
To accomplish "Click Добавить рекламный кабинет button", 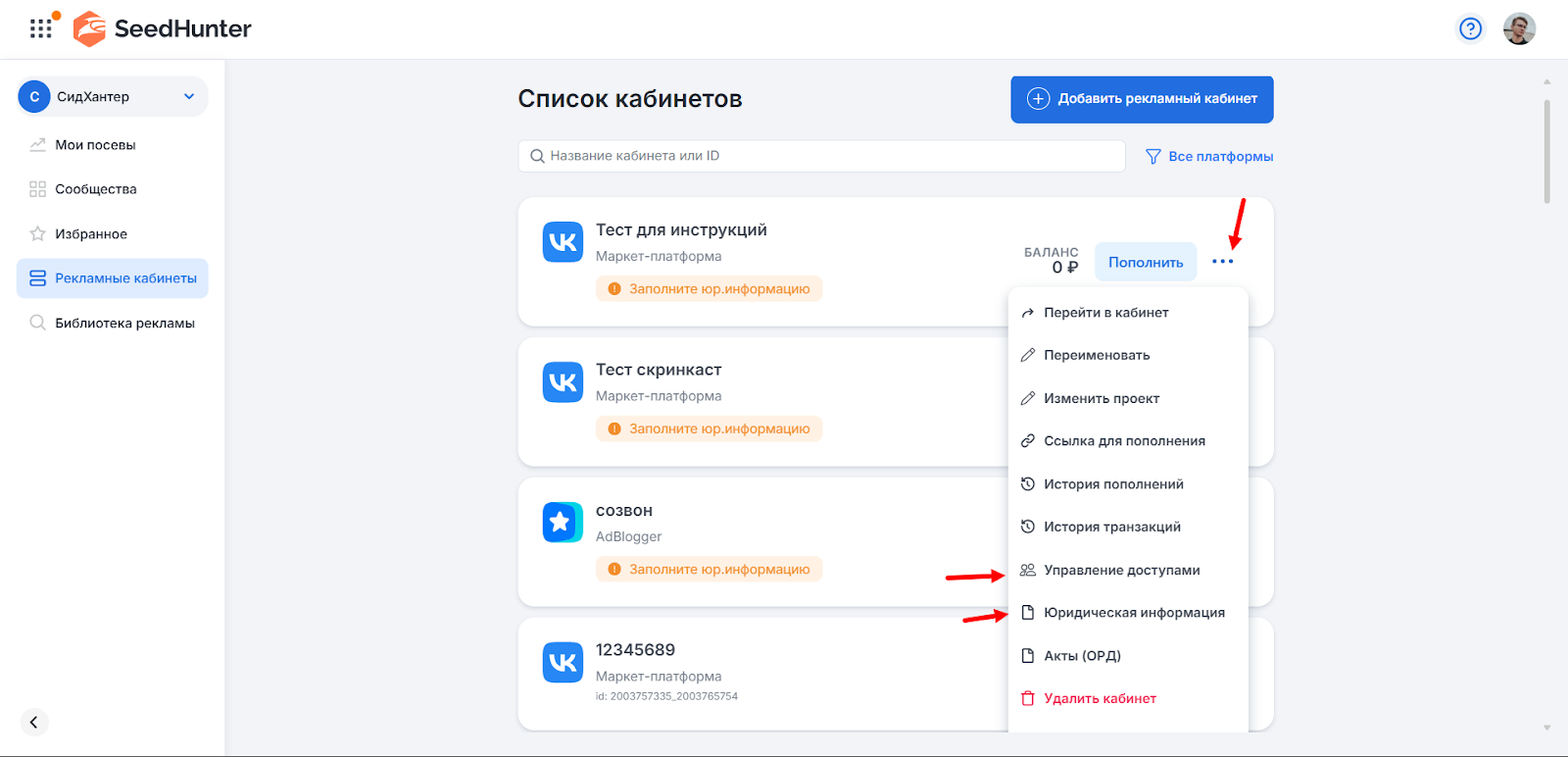I will pos(1142,99).
